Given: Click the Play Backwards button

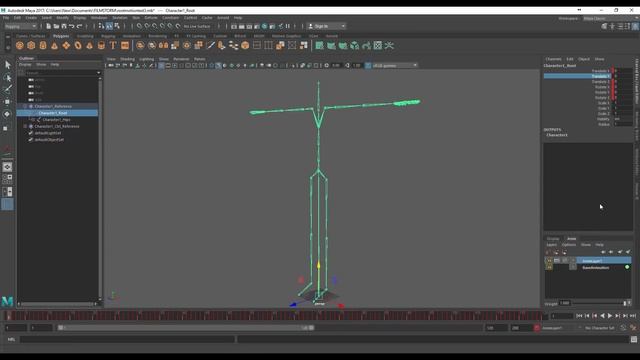Looking at the screenshot, I should tap(602, 316).
